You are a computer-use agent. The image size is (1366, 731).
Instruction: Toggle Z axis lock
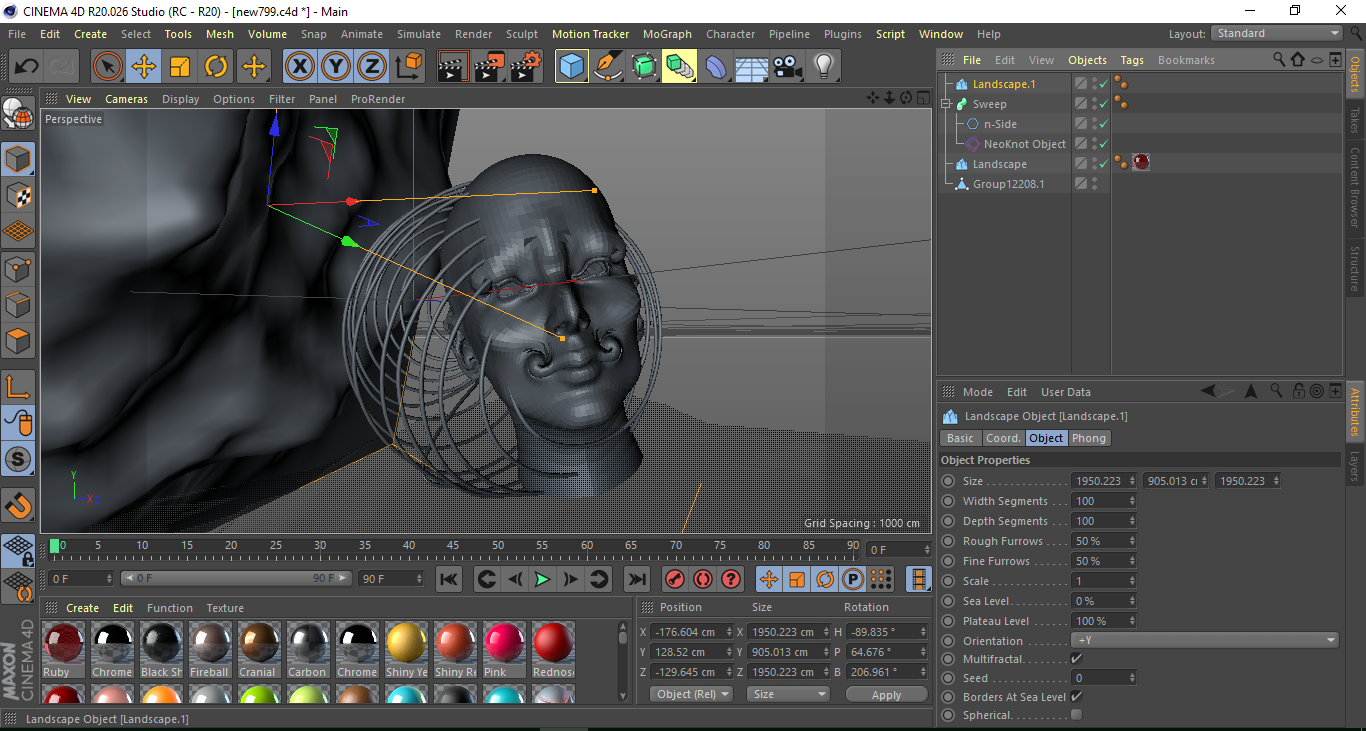point(372,67)
